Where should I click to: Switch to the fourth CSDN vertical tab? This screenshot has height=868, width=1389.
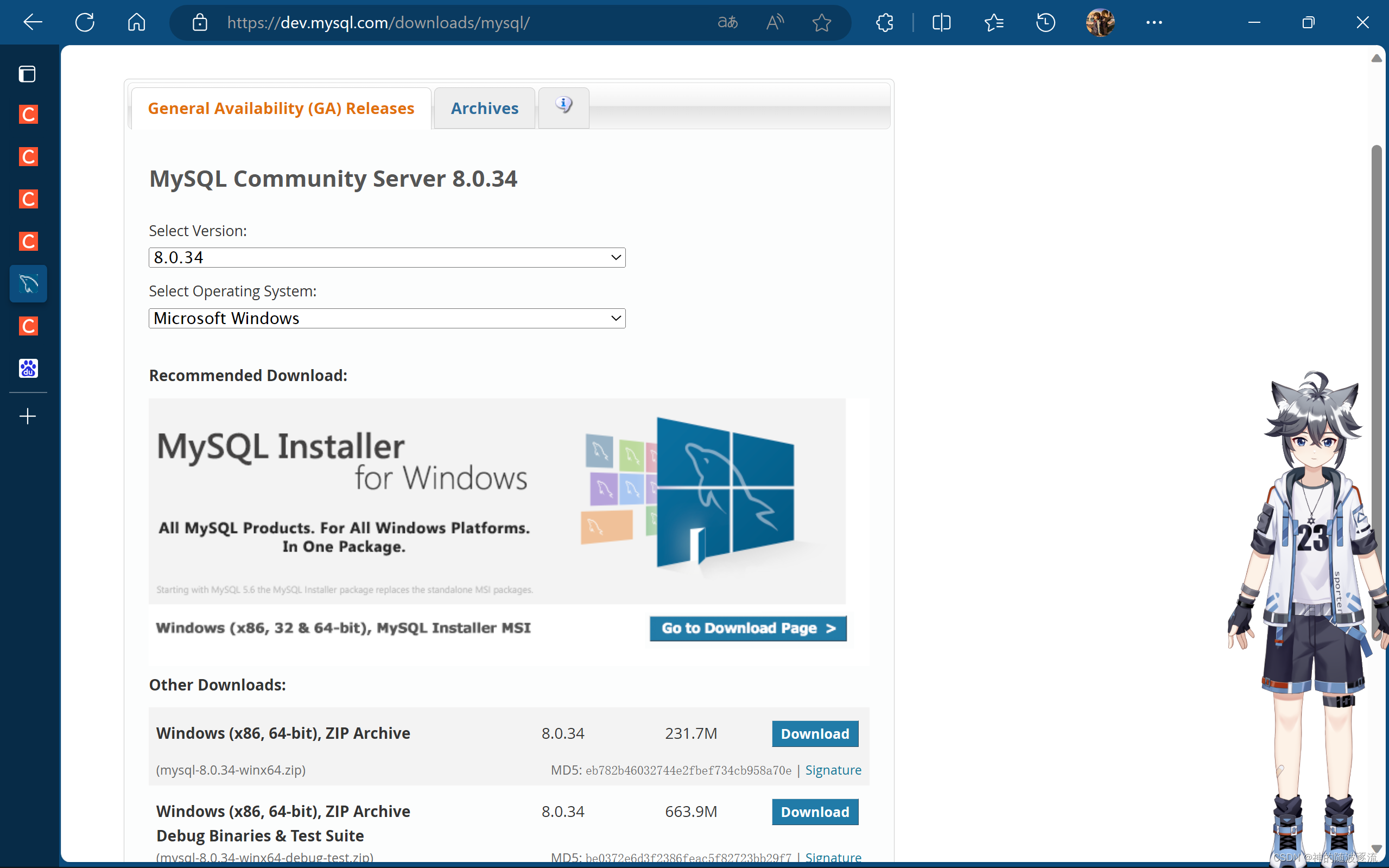coord(28,241)
